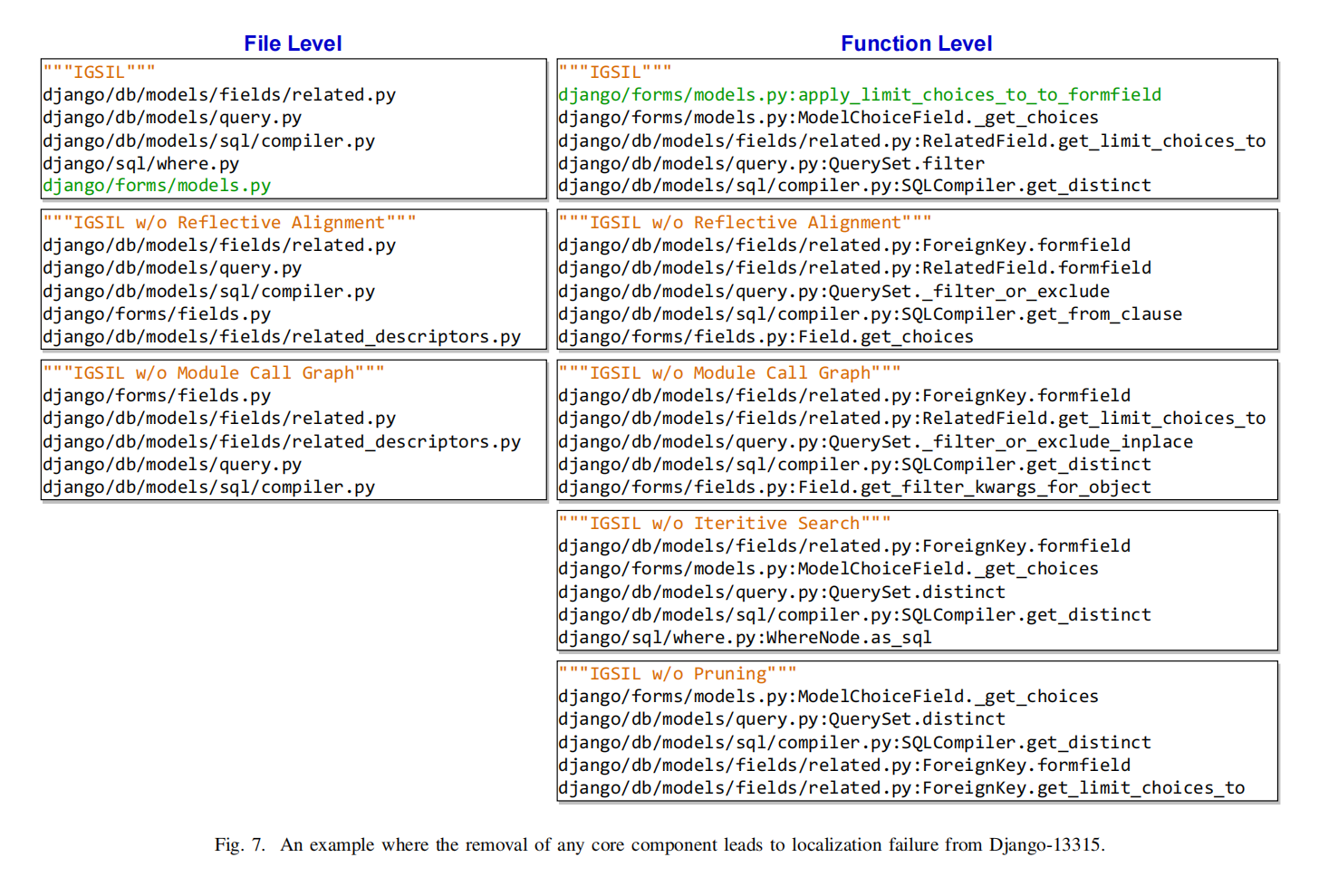The image size is (1319, 896).
Task: Click the "Function Level" column heading
Action: coord(916,43)
